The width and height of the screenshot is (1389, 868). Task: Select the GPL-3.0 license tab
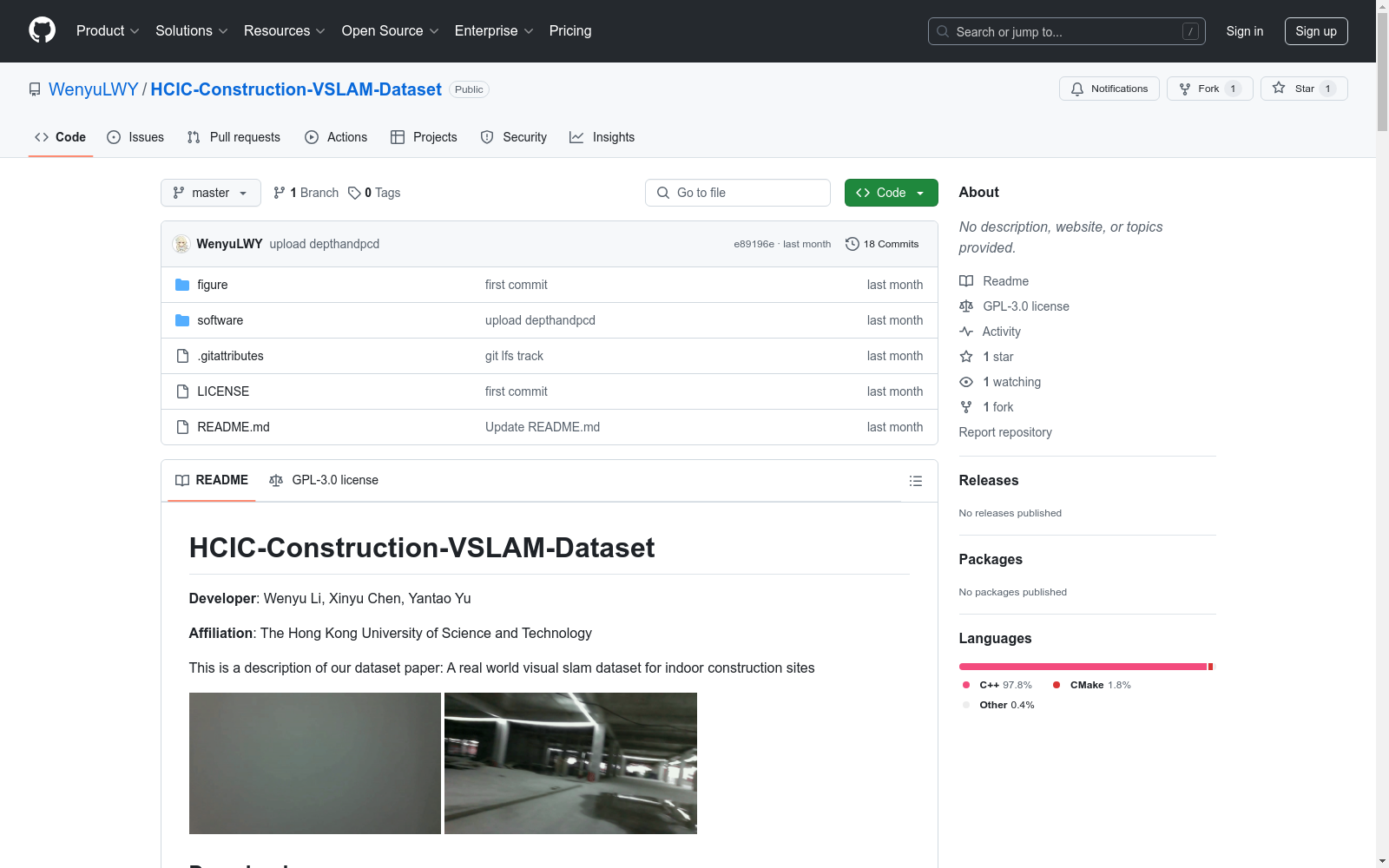coord(324,480)
